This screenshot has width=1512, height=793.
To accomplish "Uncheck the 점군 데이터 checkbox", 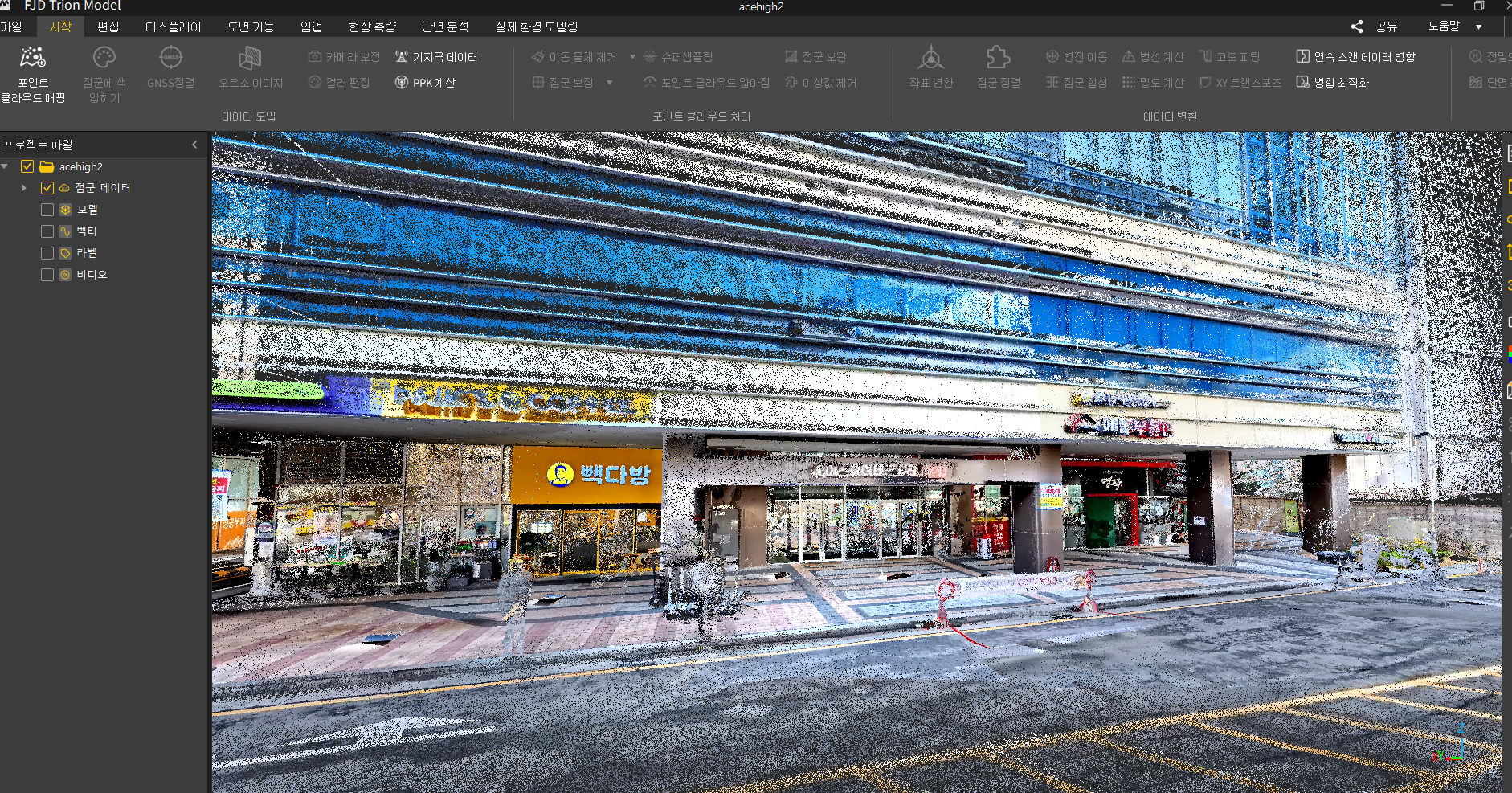I will tap(47, 188).
